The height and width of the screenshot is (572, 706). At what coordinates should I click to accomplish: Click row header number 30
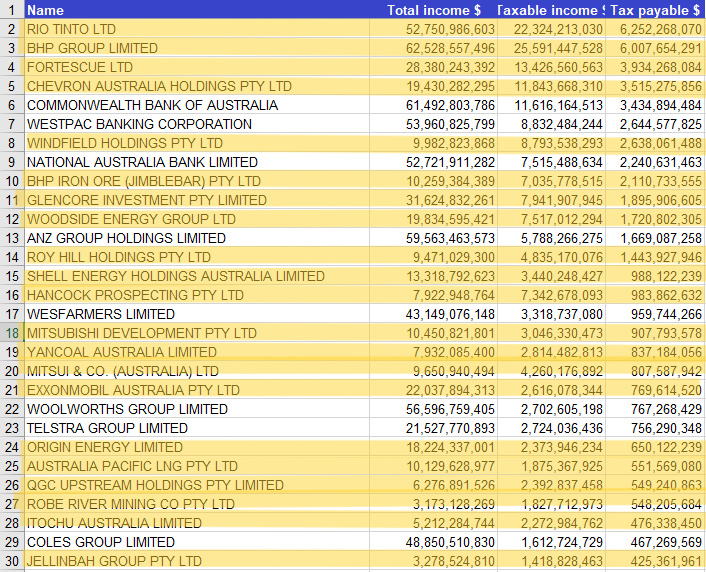click(x=12, y=561)
